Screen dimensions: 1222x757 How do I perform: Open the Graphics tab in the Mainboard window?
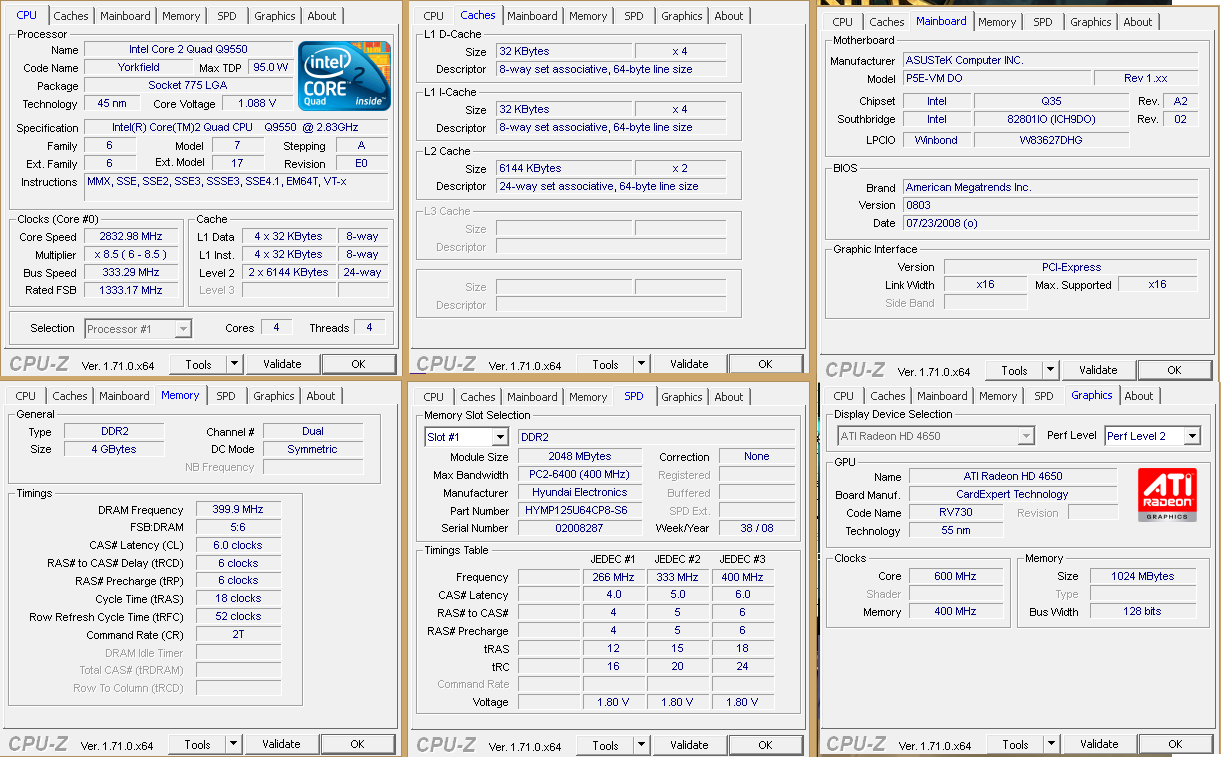[1090, 22]
